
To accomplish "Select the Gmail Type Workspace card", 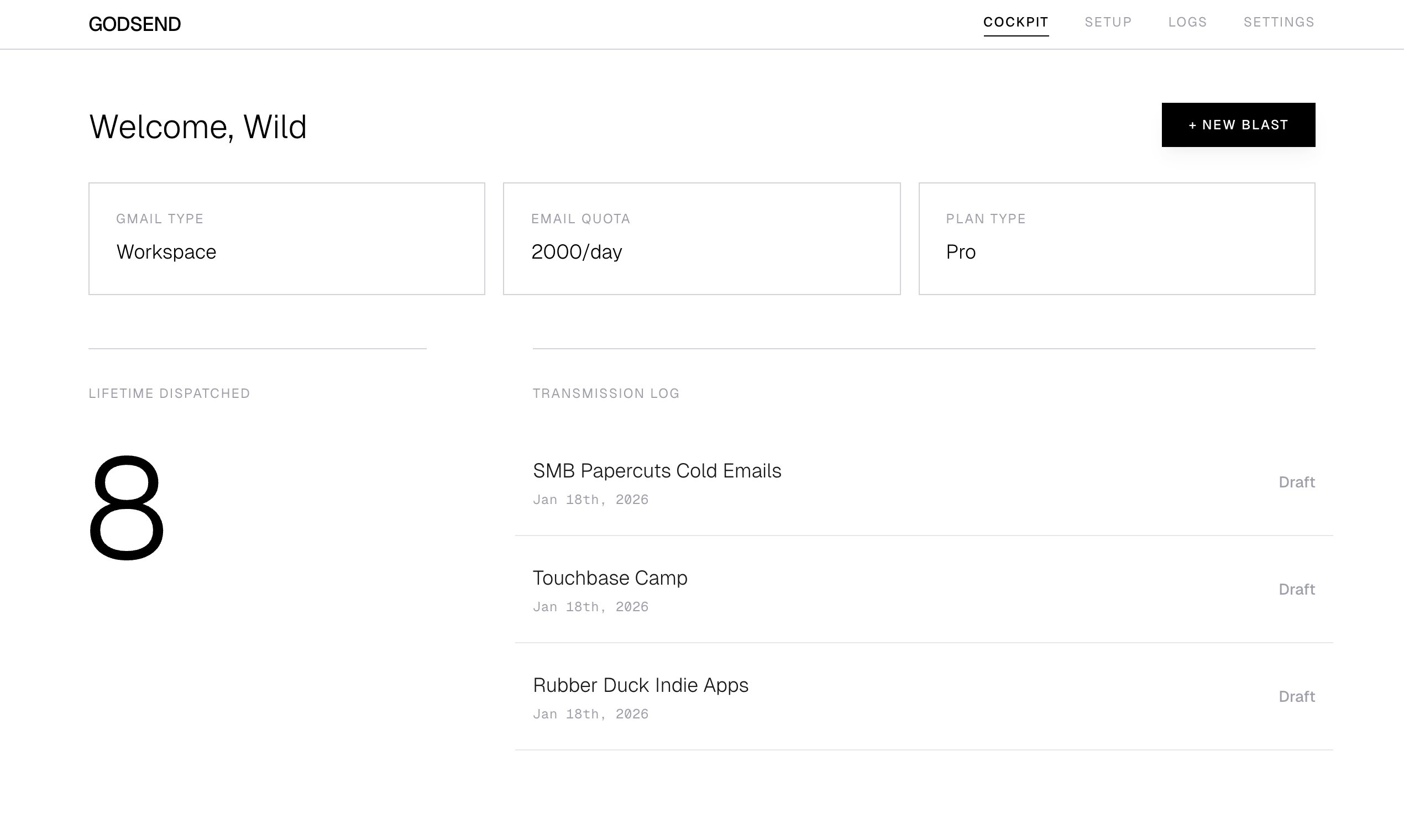I will click(286, 238).
